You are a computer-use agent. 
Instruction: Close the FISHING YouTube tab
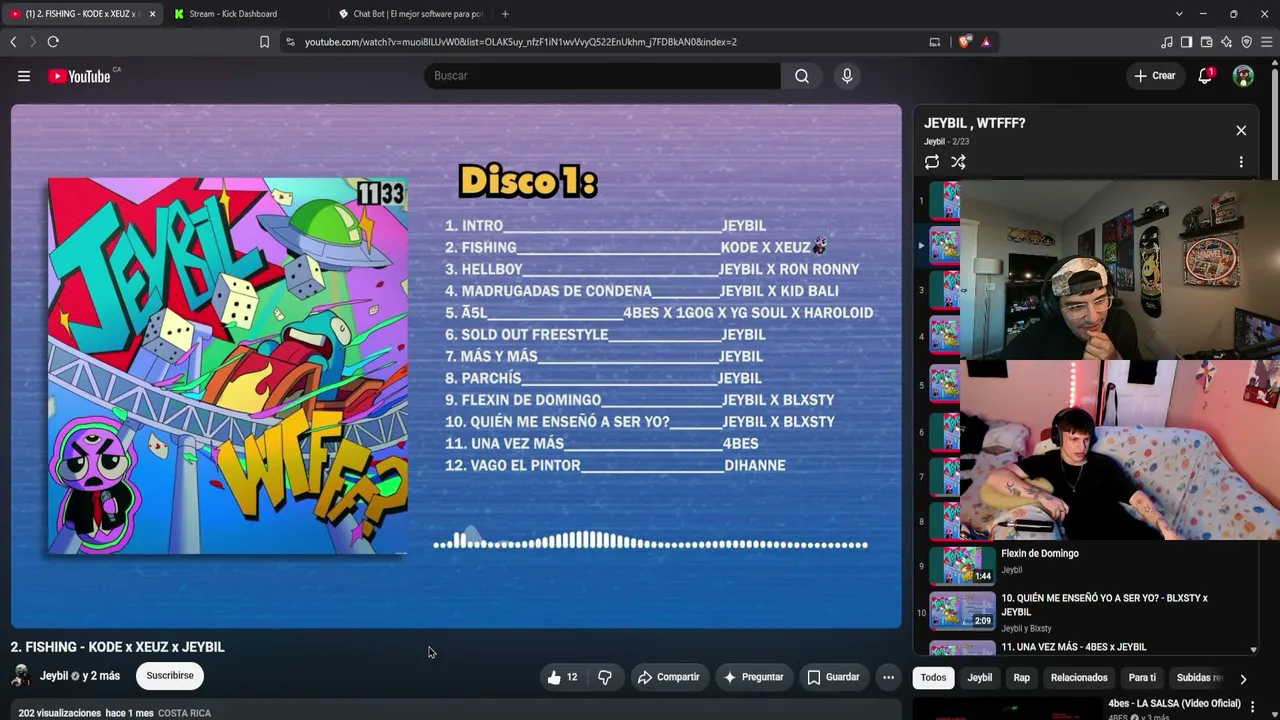pos(152,14)
